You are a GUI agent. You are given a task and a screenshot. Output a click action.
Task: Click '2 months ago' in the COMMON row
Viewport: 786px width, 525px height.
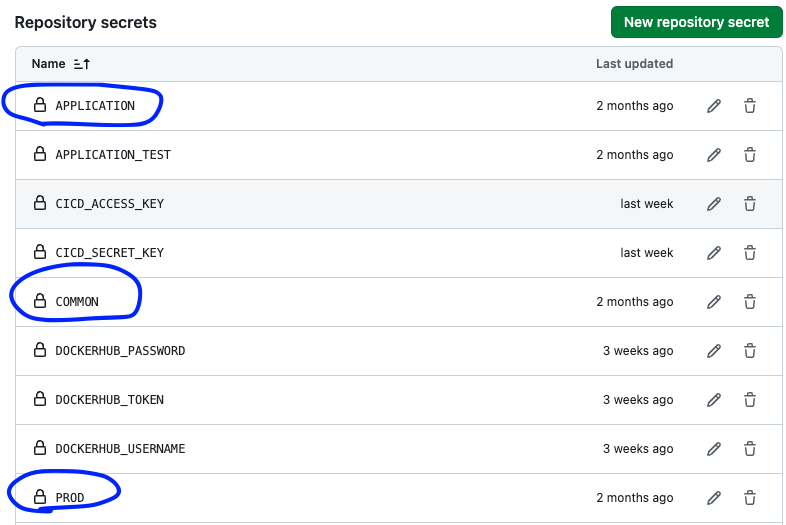pyautogui.click(x=635, y=302)
